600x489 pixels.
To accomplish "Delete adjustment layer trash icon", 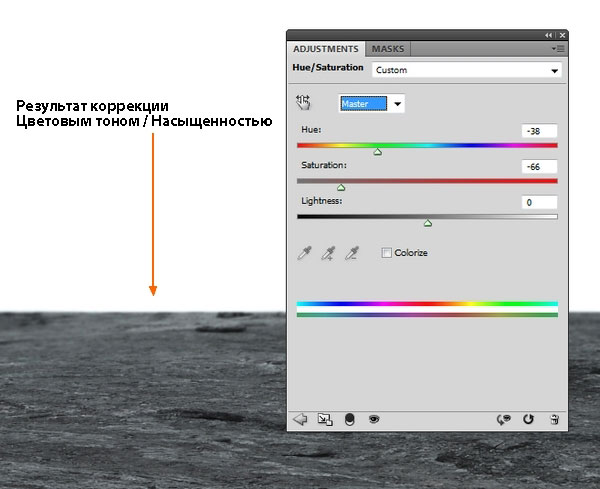I will pos(554,419).
